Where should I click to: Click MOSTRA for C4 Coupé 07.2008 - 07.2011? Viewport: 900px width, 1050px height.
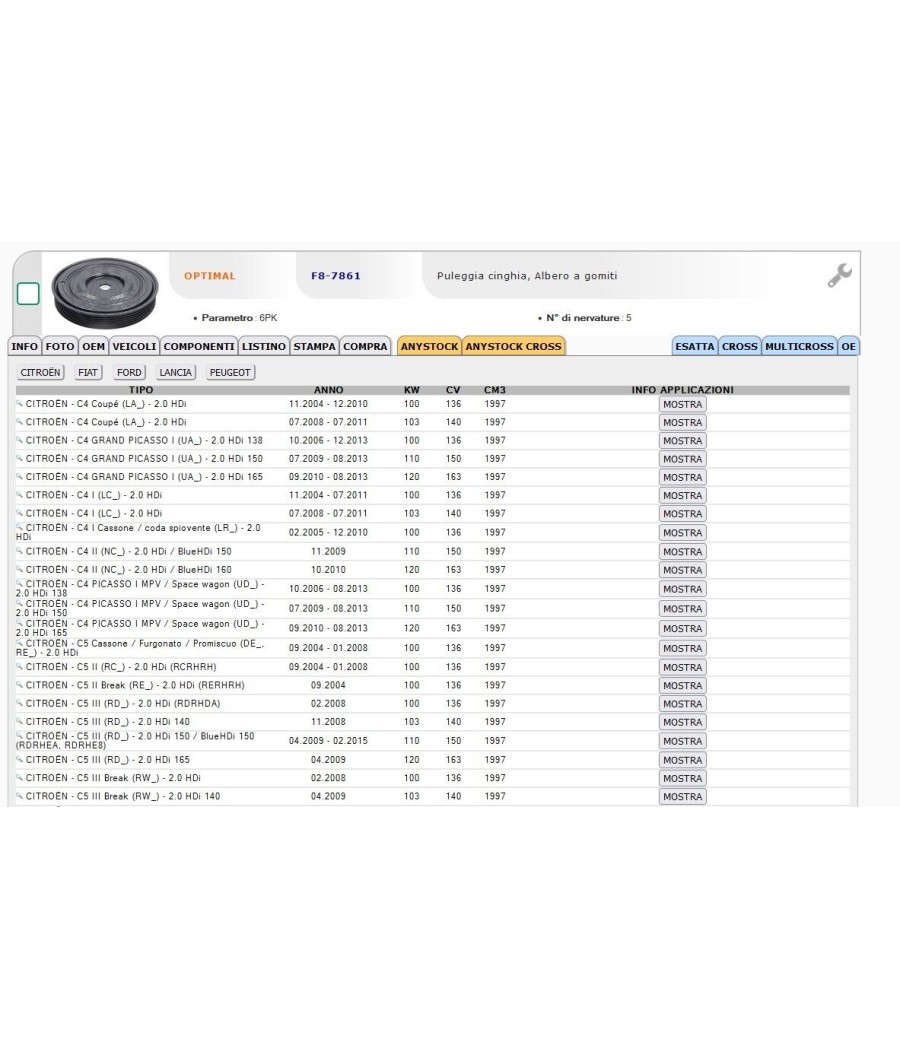click(682, 423)
